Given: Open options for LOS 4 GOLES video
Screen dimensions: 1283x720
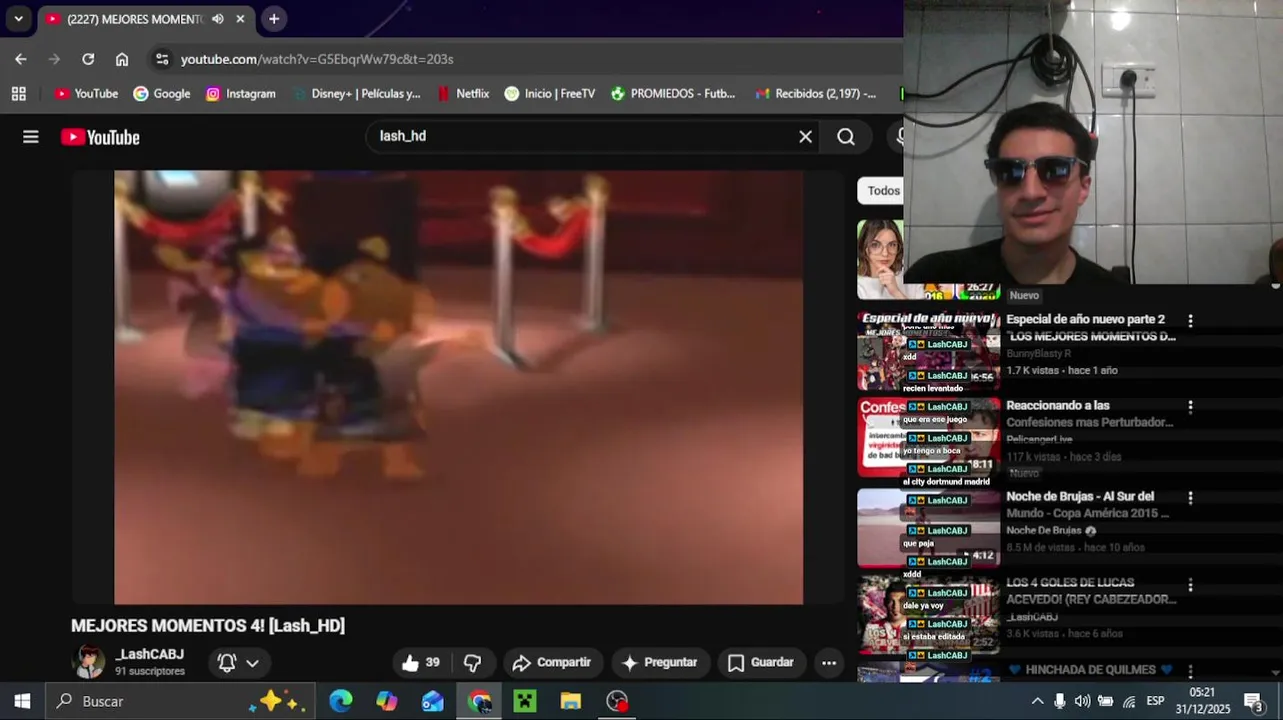Looking at the screenshot, I should pos(1190,584).
